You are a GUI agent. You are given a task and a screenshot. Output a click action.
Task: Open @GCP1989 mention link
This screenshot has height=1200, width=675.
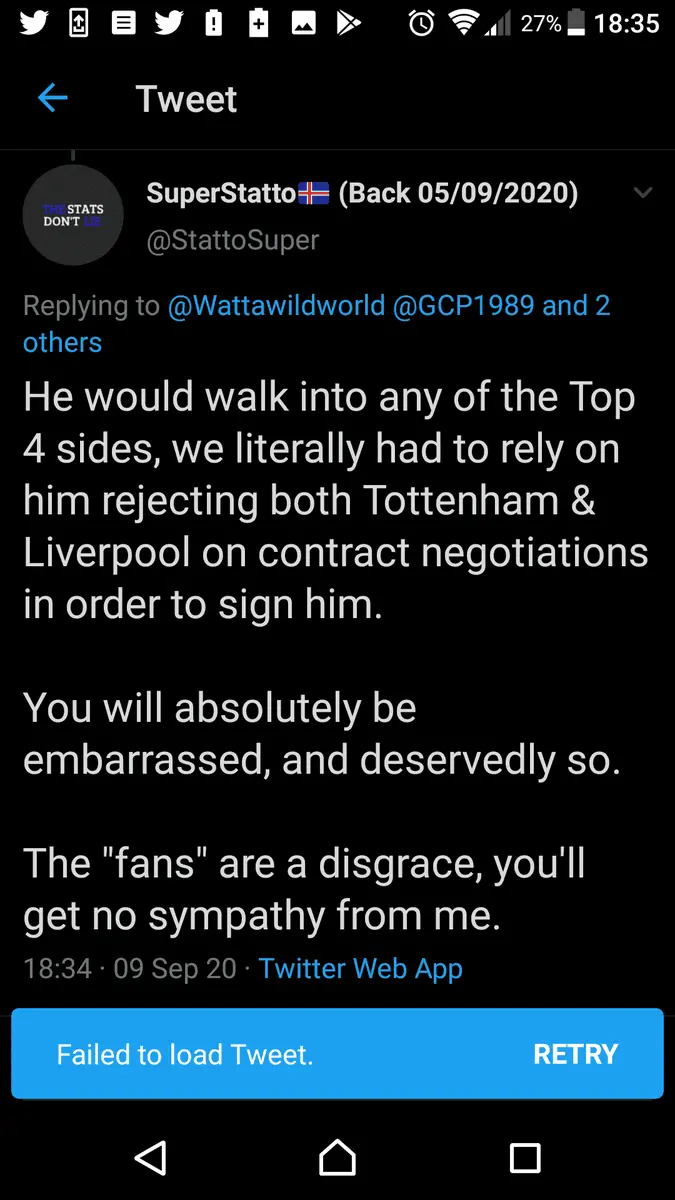pos(463,306)
